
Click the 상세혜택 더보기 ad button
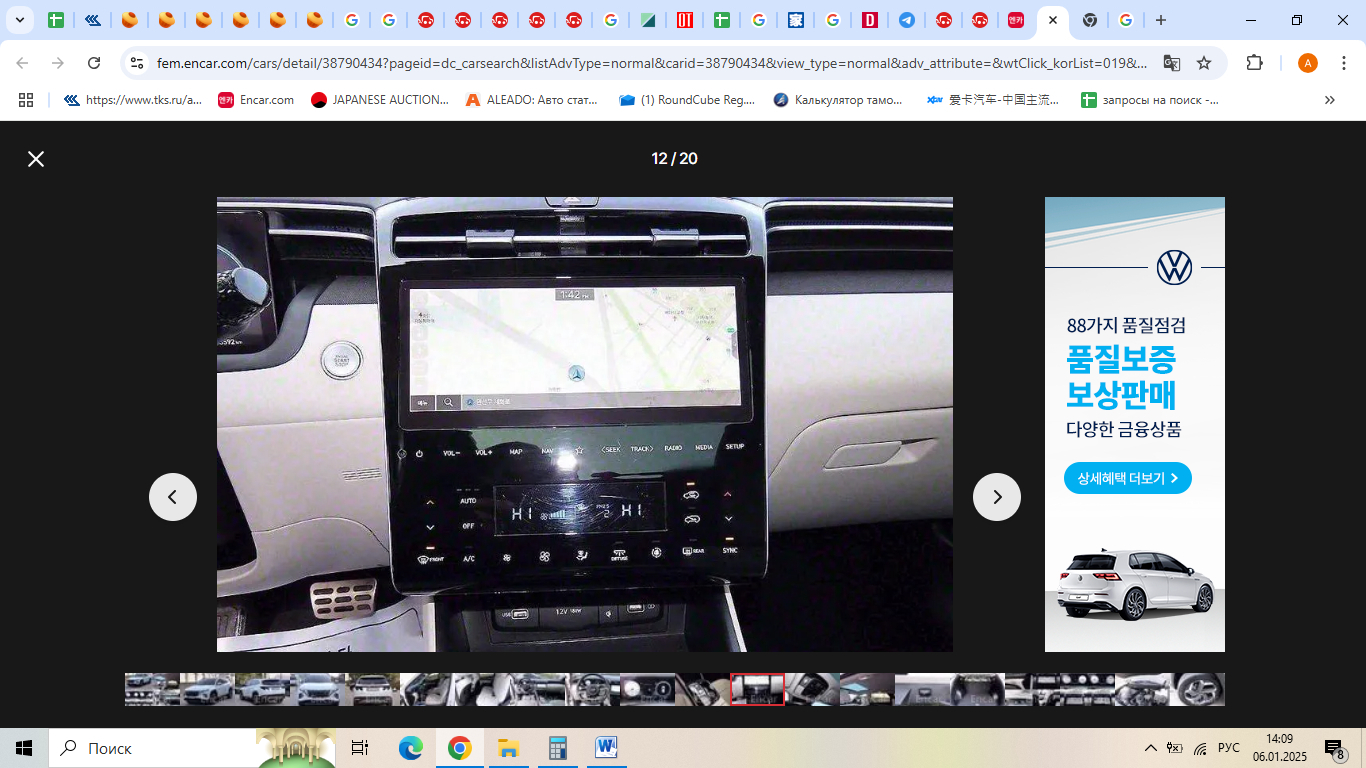(x=1127, y=478)
